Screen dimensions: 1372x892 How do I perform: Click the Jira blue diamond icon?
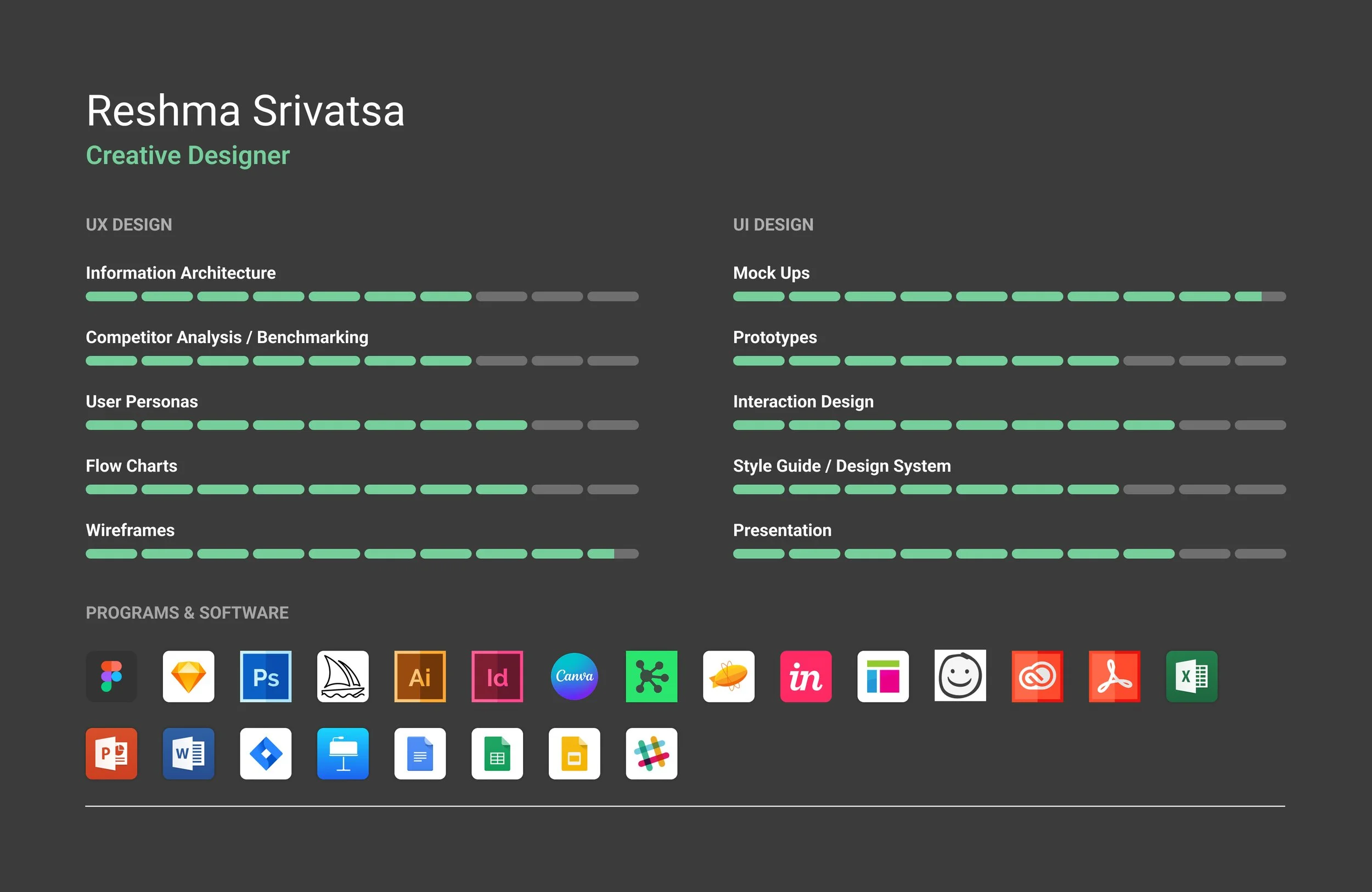point(266,754)
